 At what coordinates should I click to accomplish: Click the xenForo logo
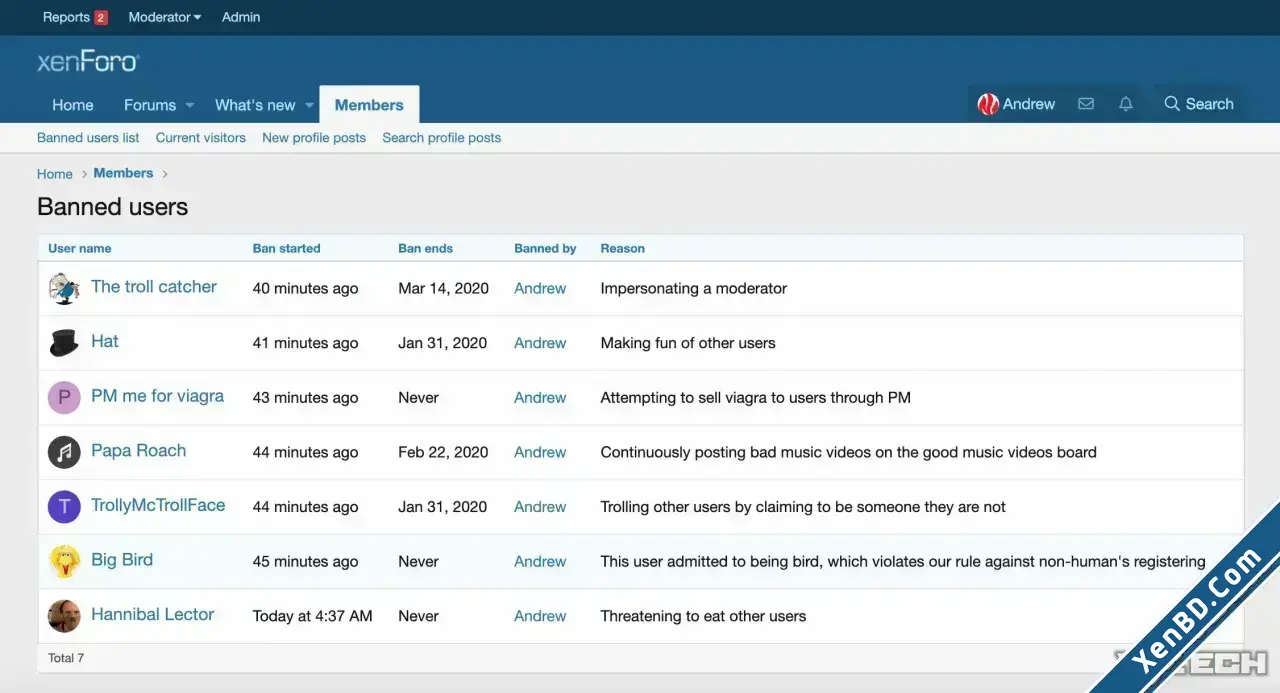click(88, 62)
